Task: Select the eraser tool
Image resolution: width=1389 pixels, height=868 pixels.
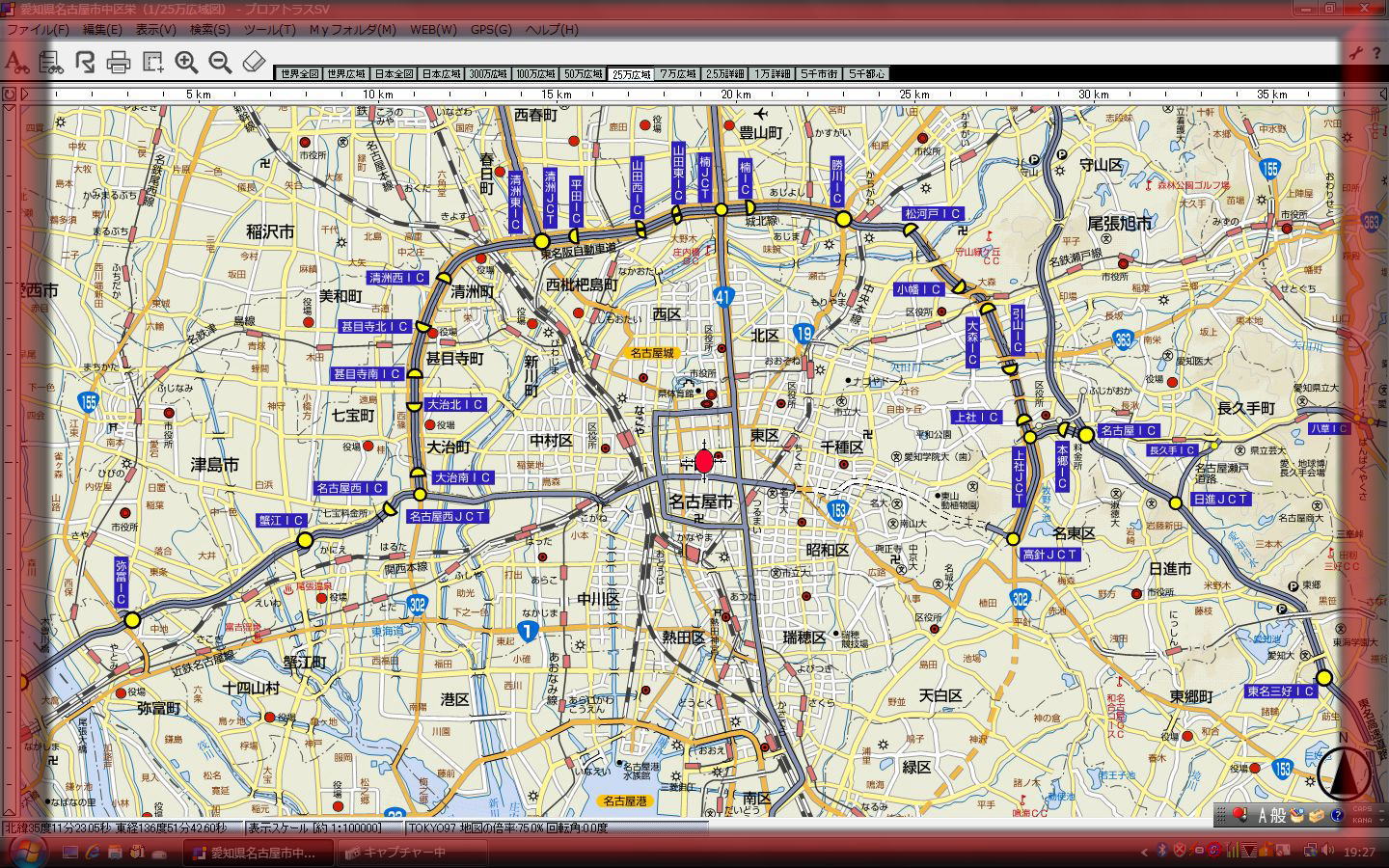Action: coord(253,63)
